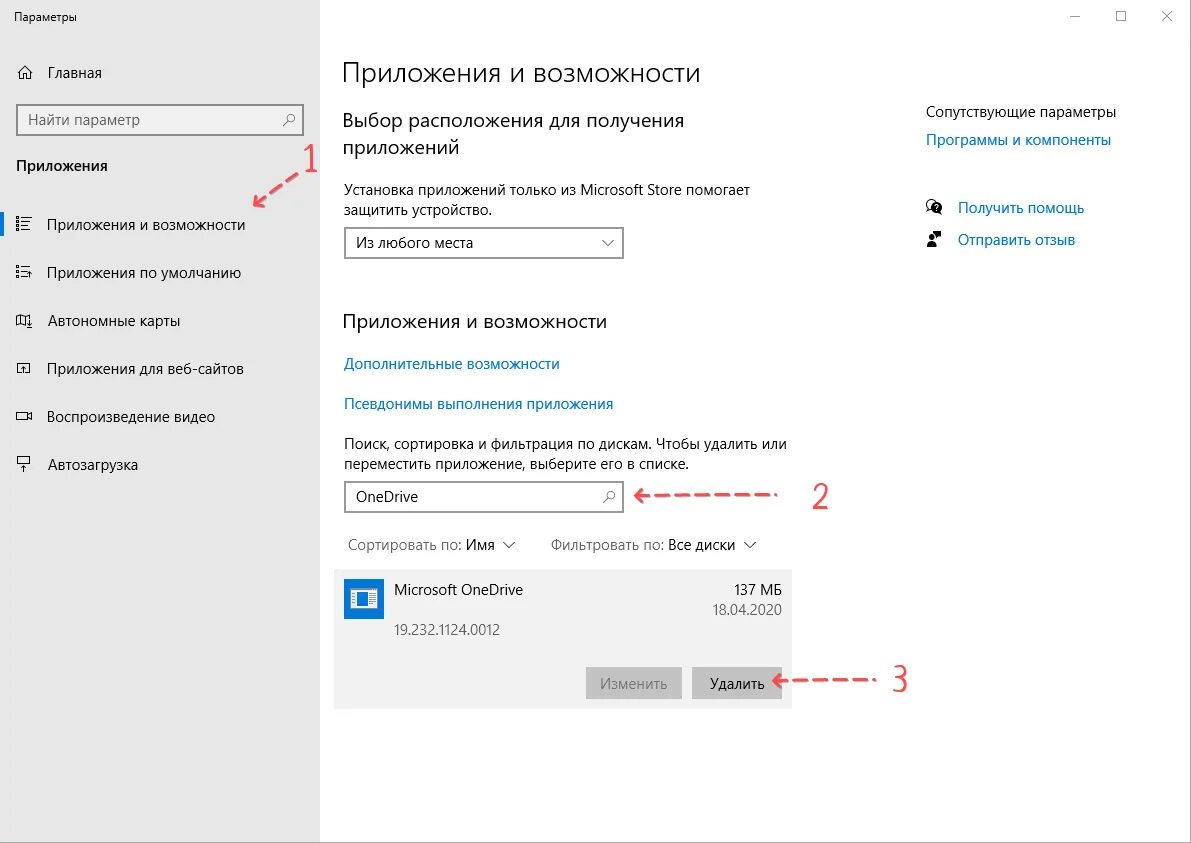The image size is (1191, 843).
Task: Click the '137 МБ' size value
Action: (757, 589)
